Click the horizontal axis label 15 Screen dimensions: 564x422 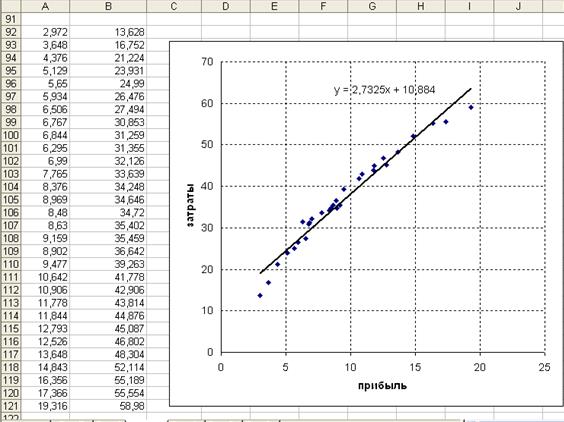(x=415, y=367)
